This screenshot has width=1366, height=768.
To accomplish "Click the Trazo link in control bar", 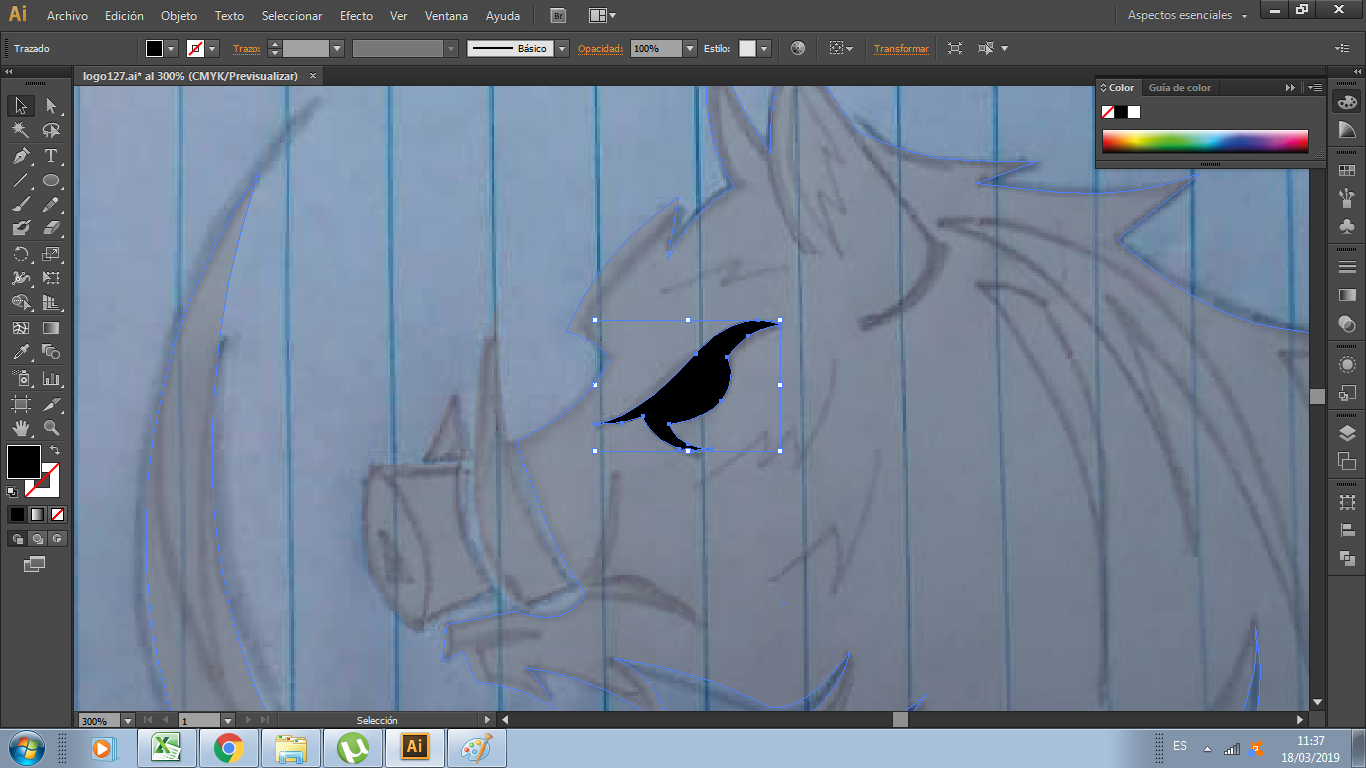I will coord(245,49).
